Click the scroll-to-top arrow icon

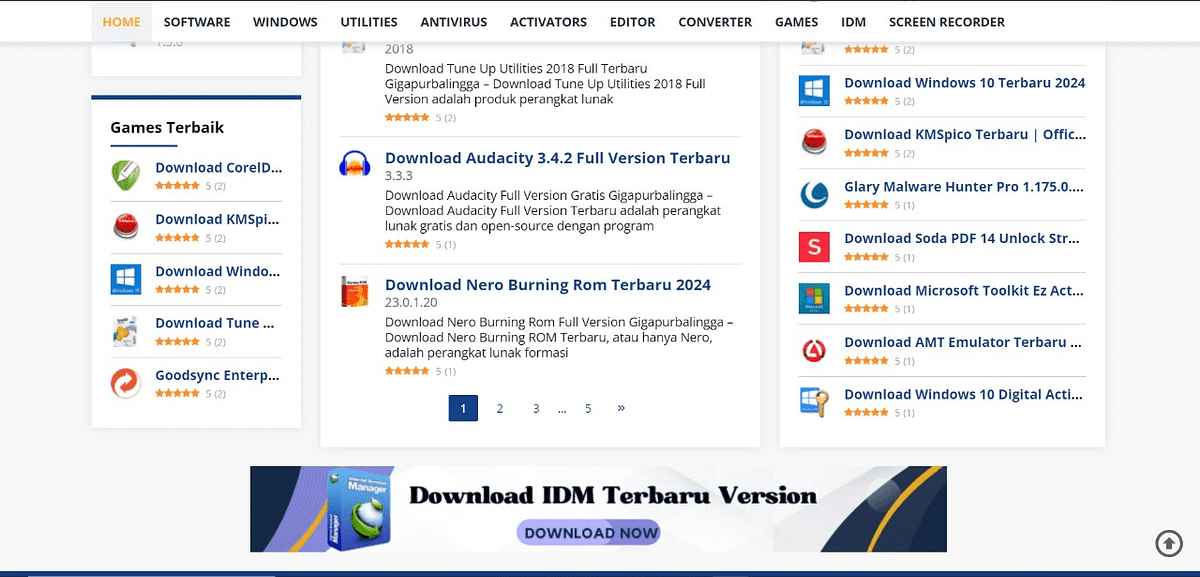click(x=1168, y=543)
